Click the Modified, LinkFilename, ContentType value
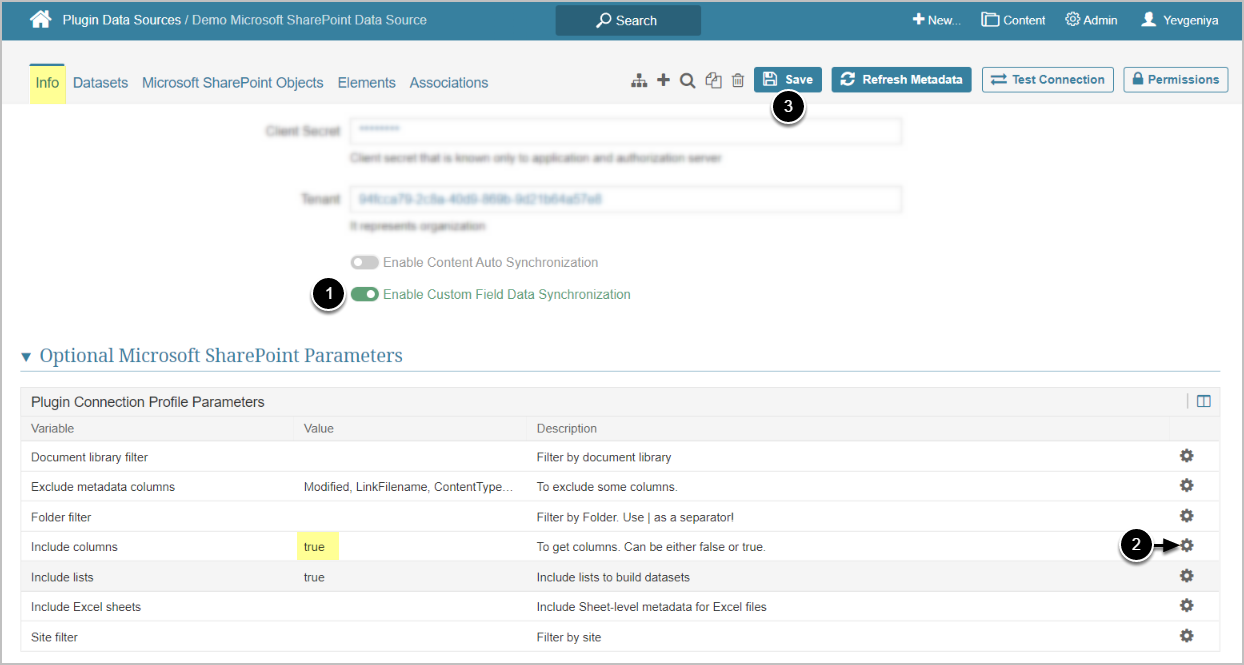The width and height of the screenshot is (1244, 665). (x=408, y=487)
